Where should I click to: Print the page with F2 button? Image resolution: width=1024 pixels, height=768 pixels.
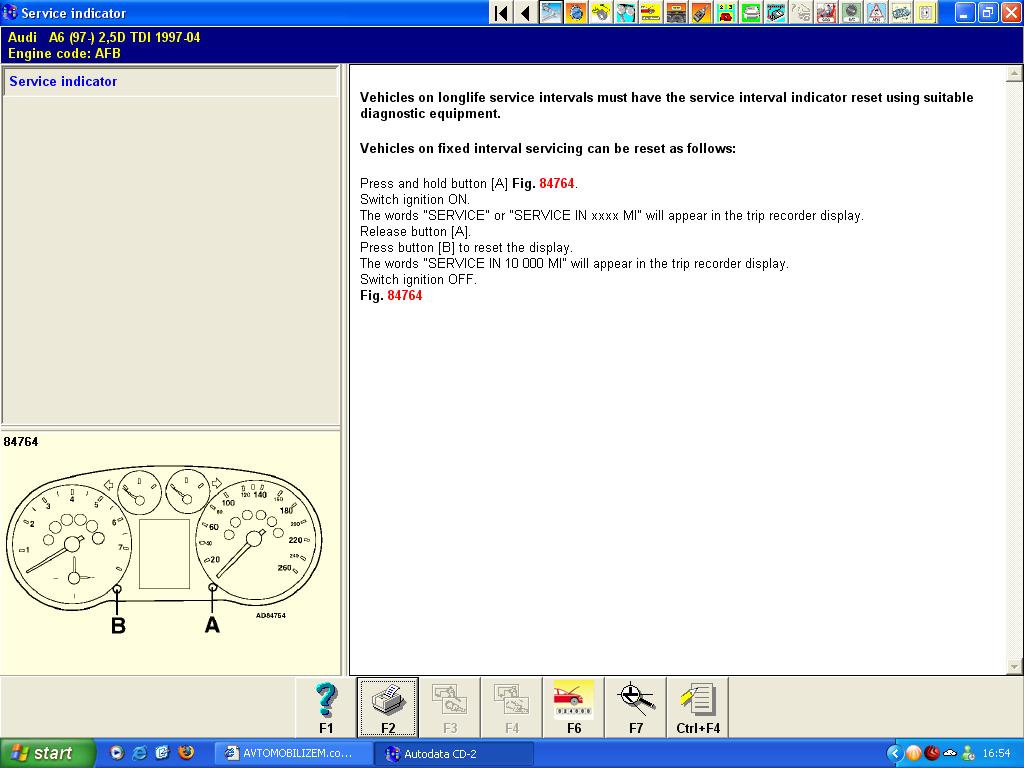388,708
